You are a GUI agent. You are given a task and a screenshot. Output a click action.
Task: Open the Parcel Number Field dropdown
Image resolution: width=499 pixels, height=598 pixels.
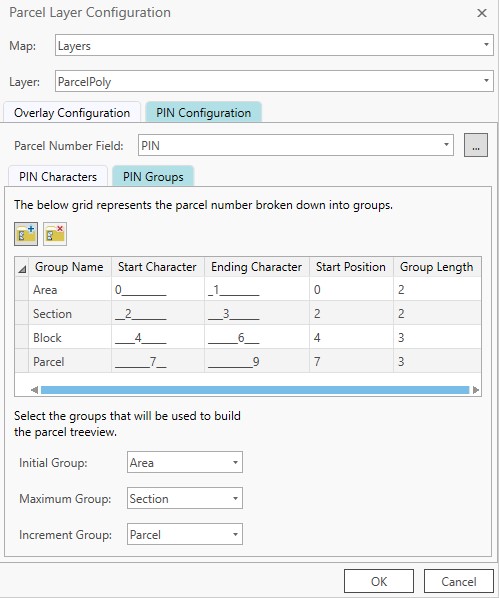point(296,145)
